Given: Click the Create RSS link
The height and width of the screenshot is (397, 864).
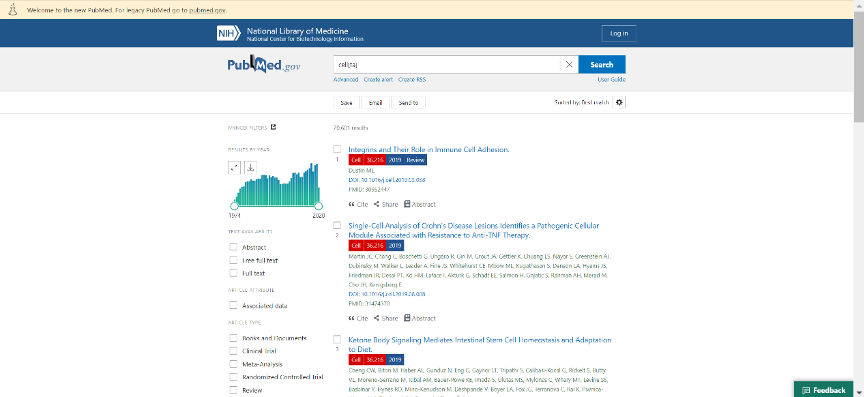Looking at the screenshot, I should tap(412, 79).
